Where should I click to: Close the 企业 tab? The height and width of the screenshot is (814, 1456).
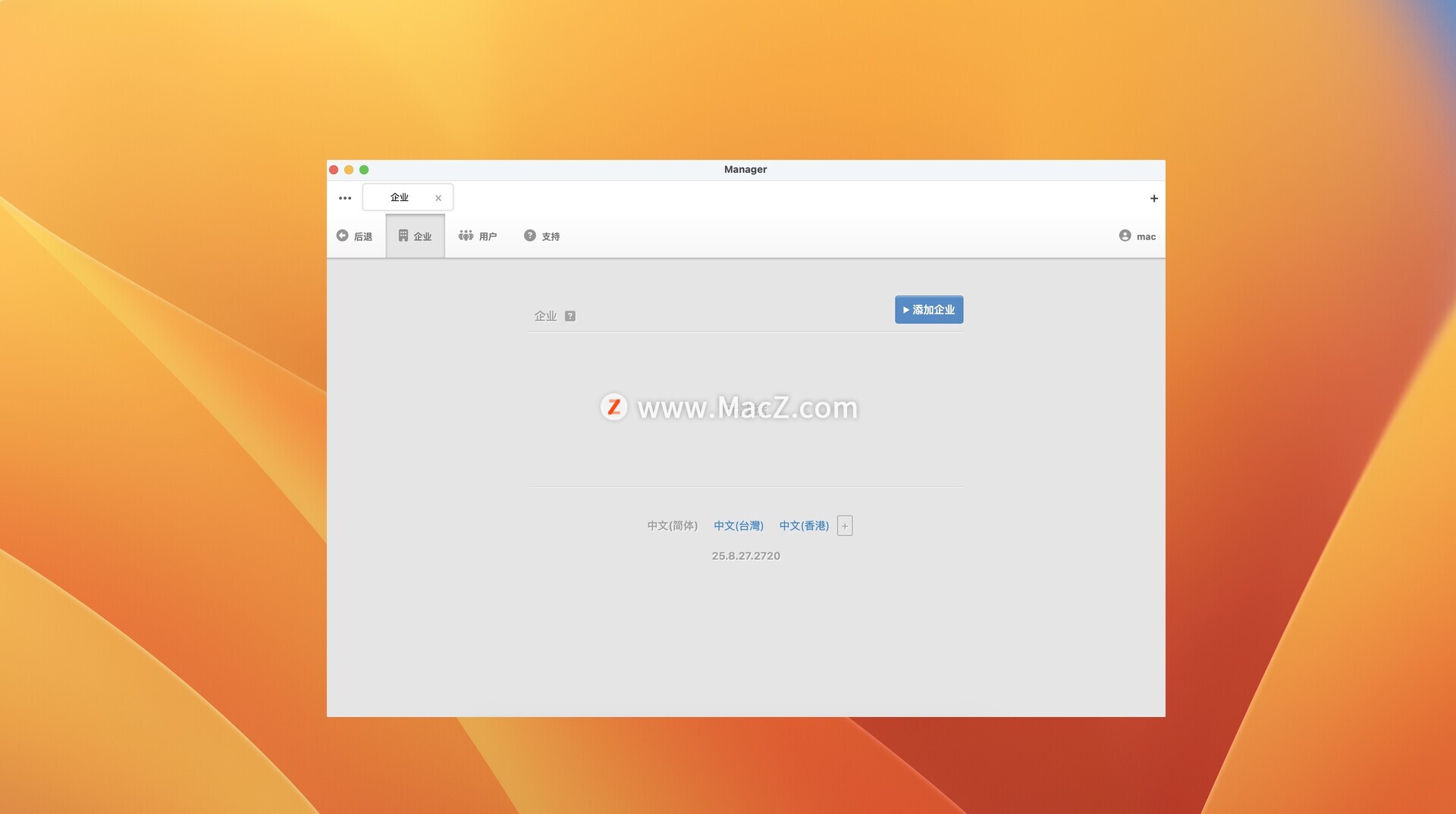[x=438, y=198]
